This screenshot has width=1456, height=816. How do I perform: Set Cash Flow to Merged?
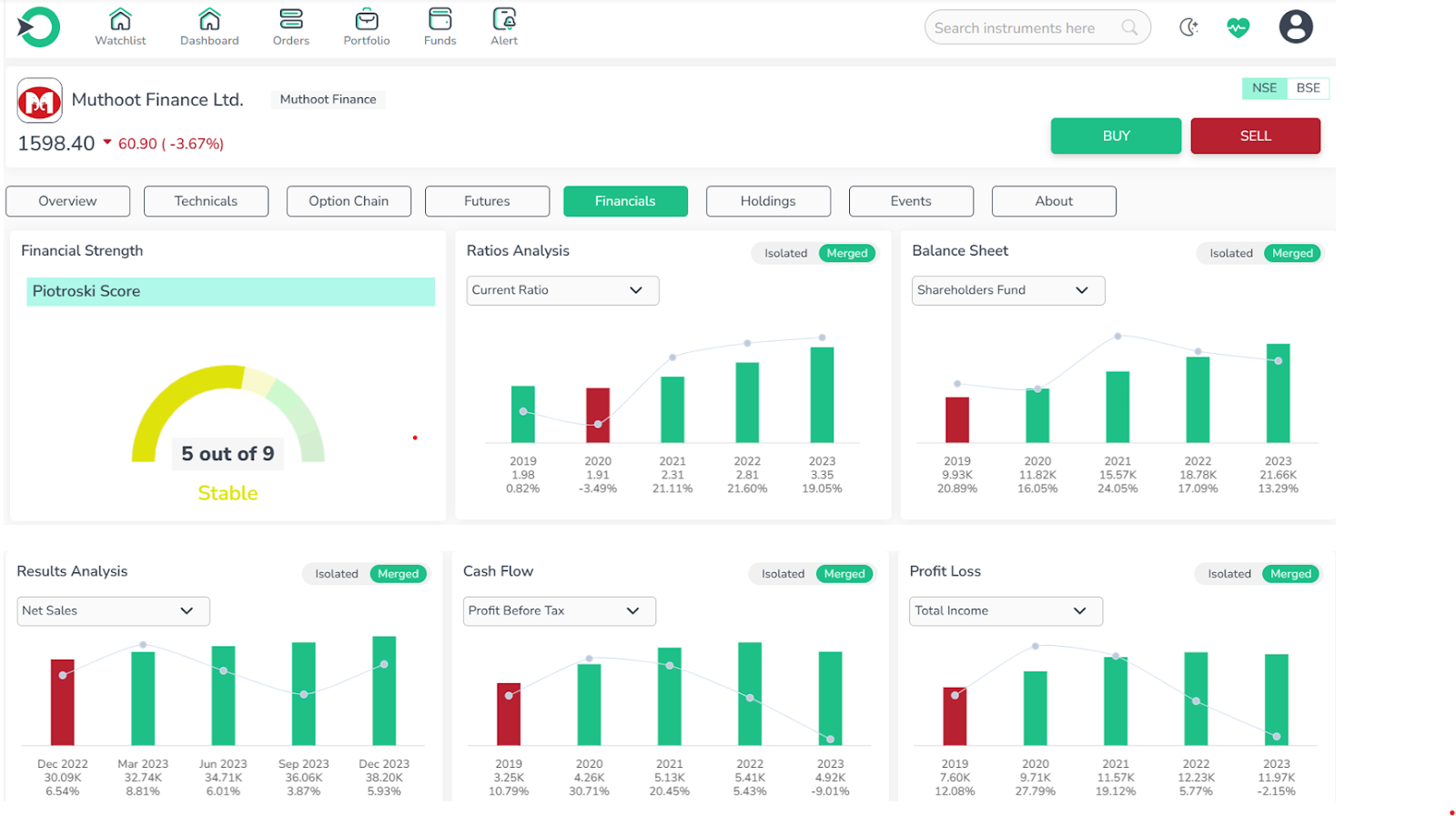844,574
